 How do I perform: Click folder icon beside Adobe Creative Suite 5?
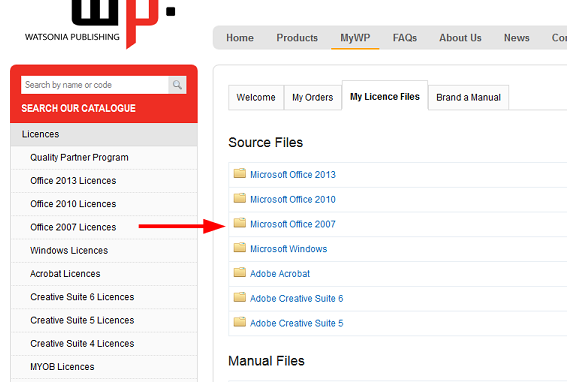[x=240, y=322]
